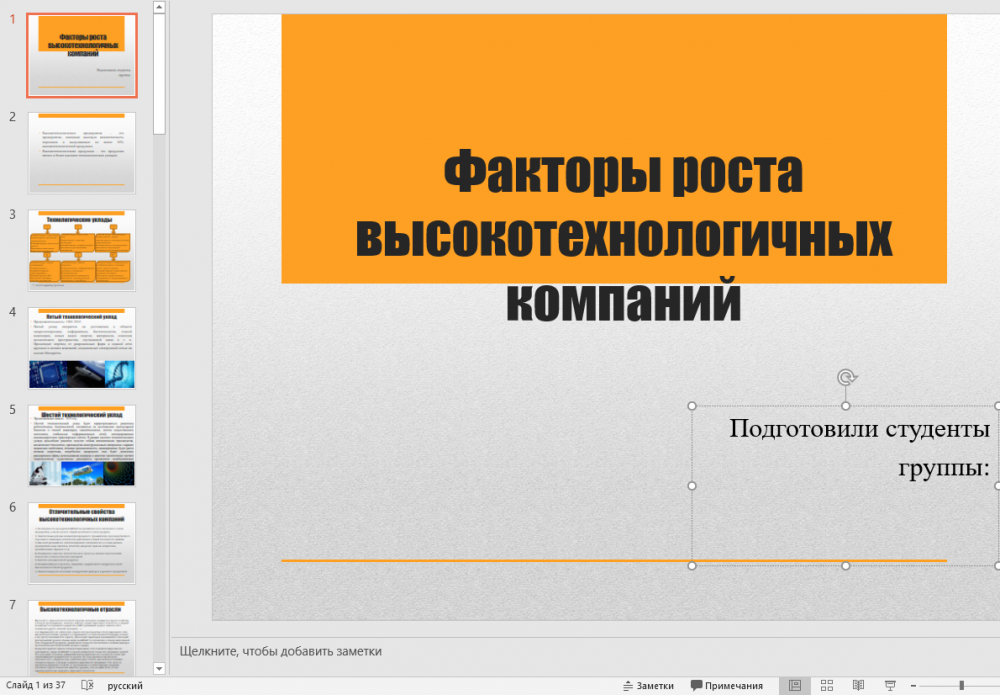The image size is (1000, 695).
Task: Click the zoom out minus button
Action: click(913, 685)
